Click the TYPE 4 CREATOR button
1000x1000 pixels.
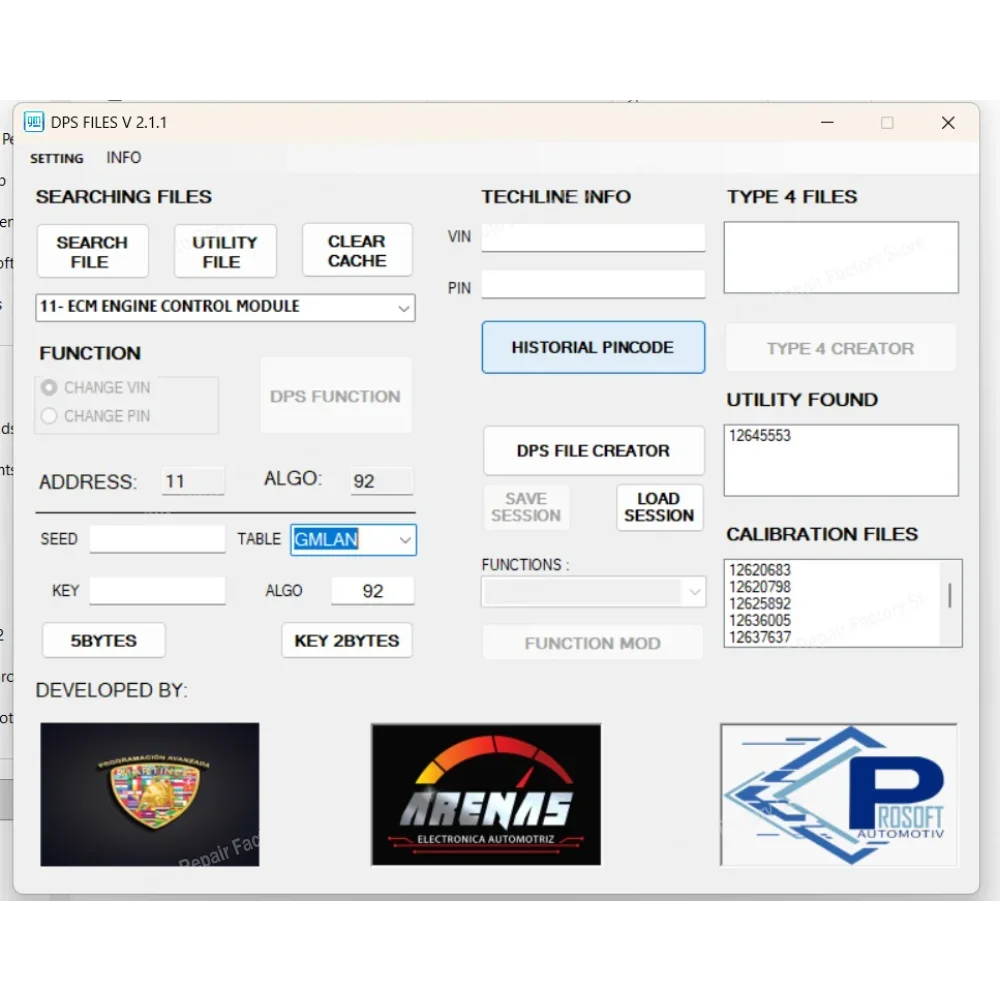point(841,348)
